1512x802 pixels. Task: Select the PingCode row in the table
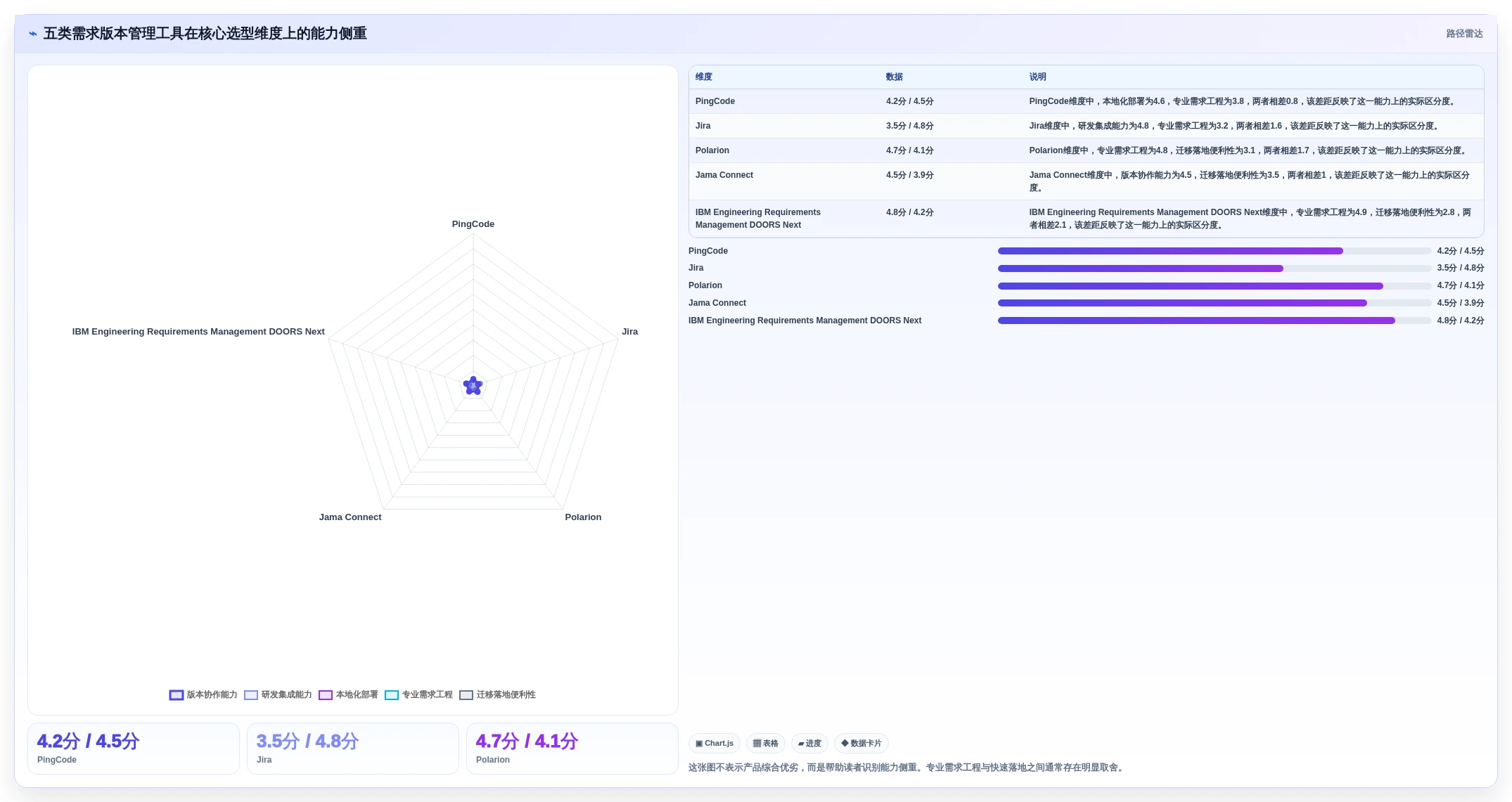[x=1086, y=101]
